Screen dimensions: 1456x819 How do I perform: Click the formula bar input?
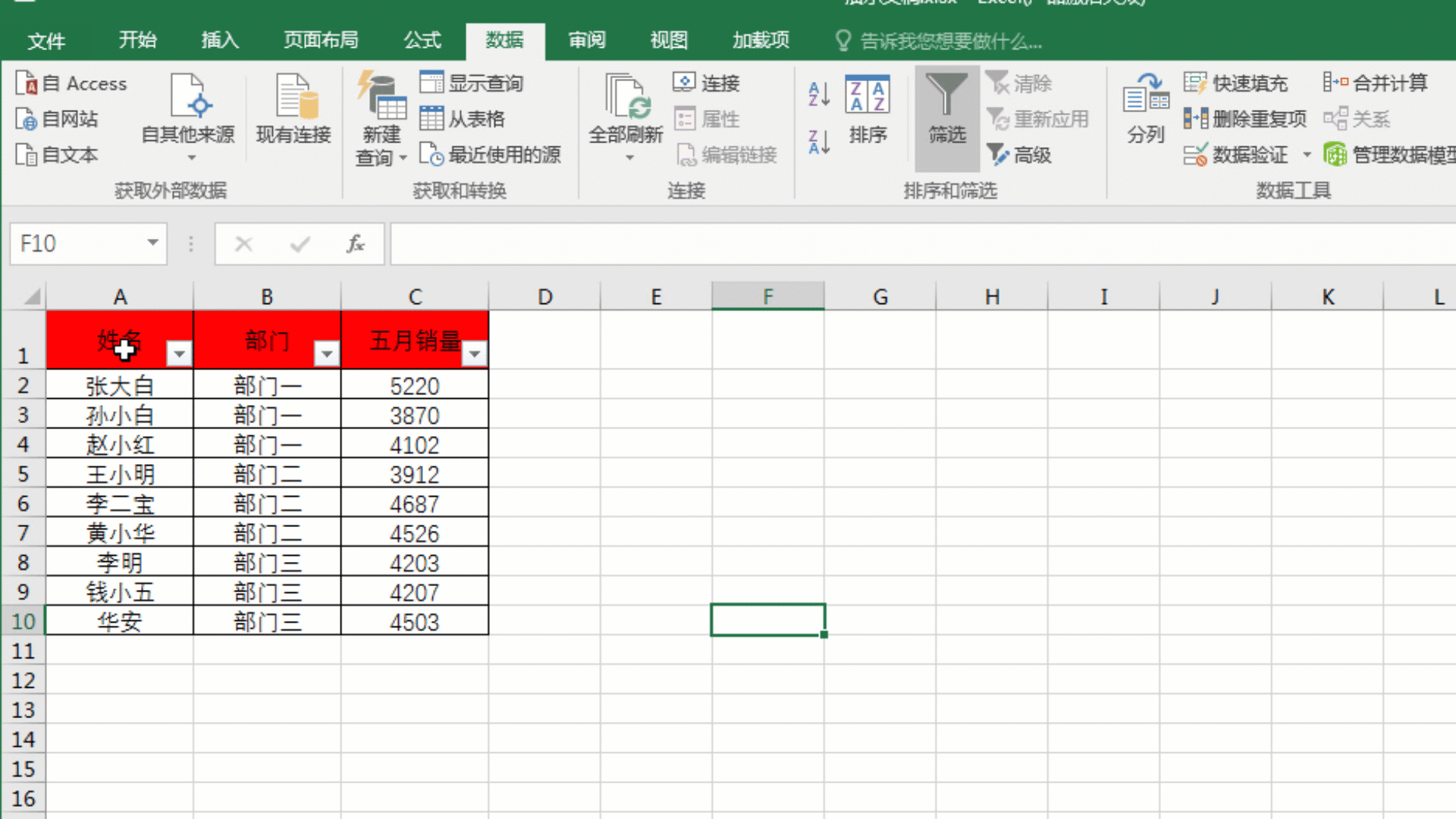click(922, 243)
